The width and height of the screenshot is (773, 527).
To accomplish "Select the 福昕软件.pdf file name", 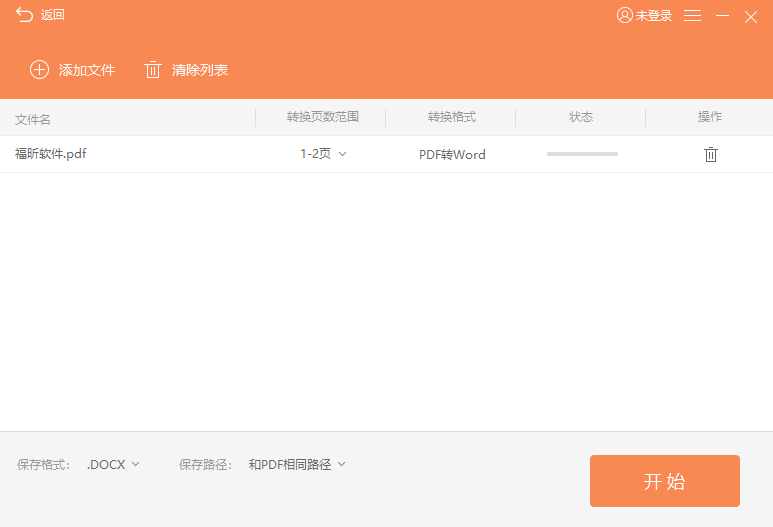I will point(51,154).
